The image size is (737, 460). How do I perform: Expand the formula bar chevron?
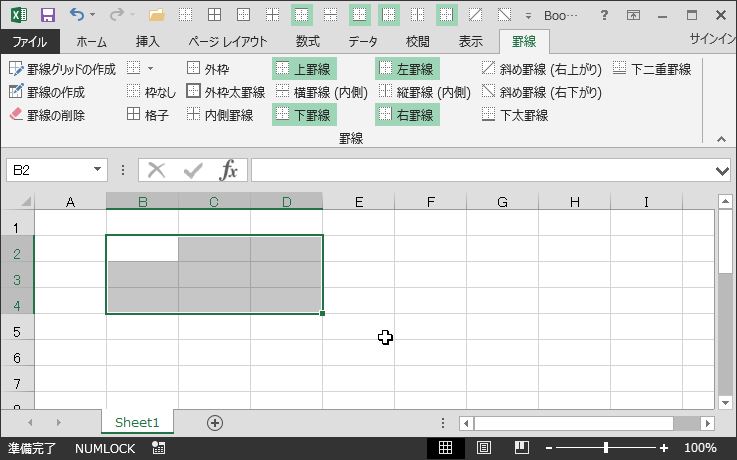[722, 171]
